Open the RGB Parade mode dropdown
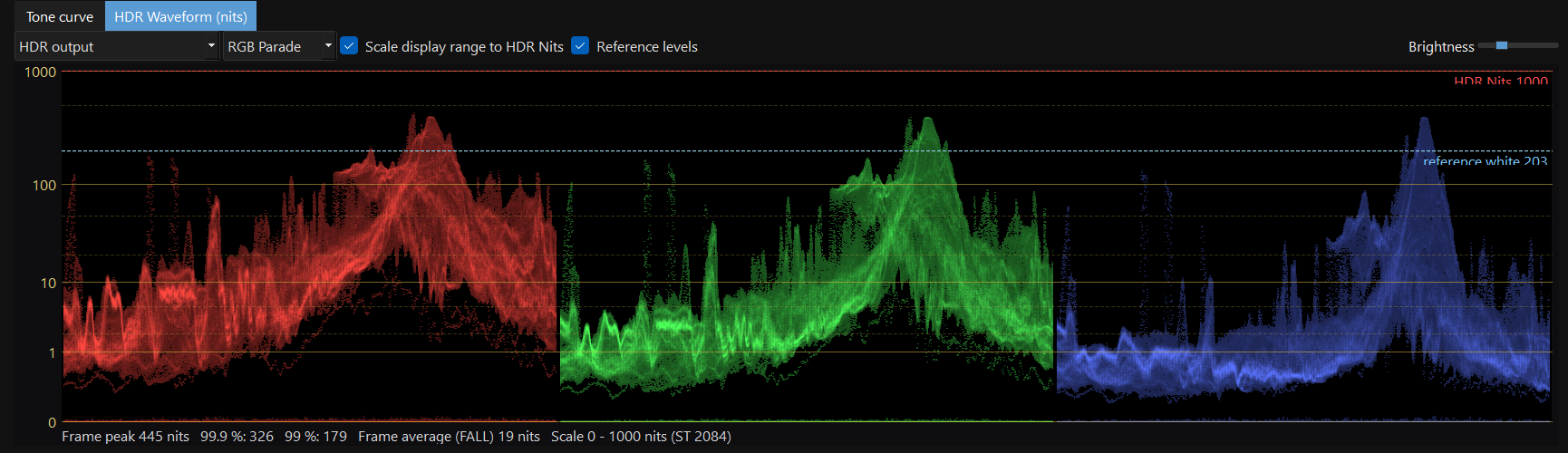 pyautogui.click(x=279, y=46)
